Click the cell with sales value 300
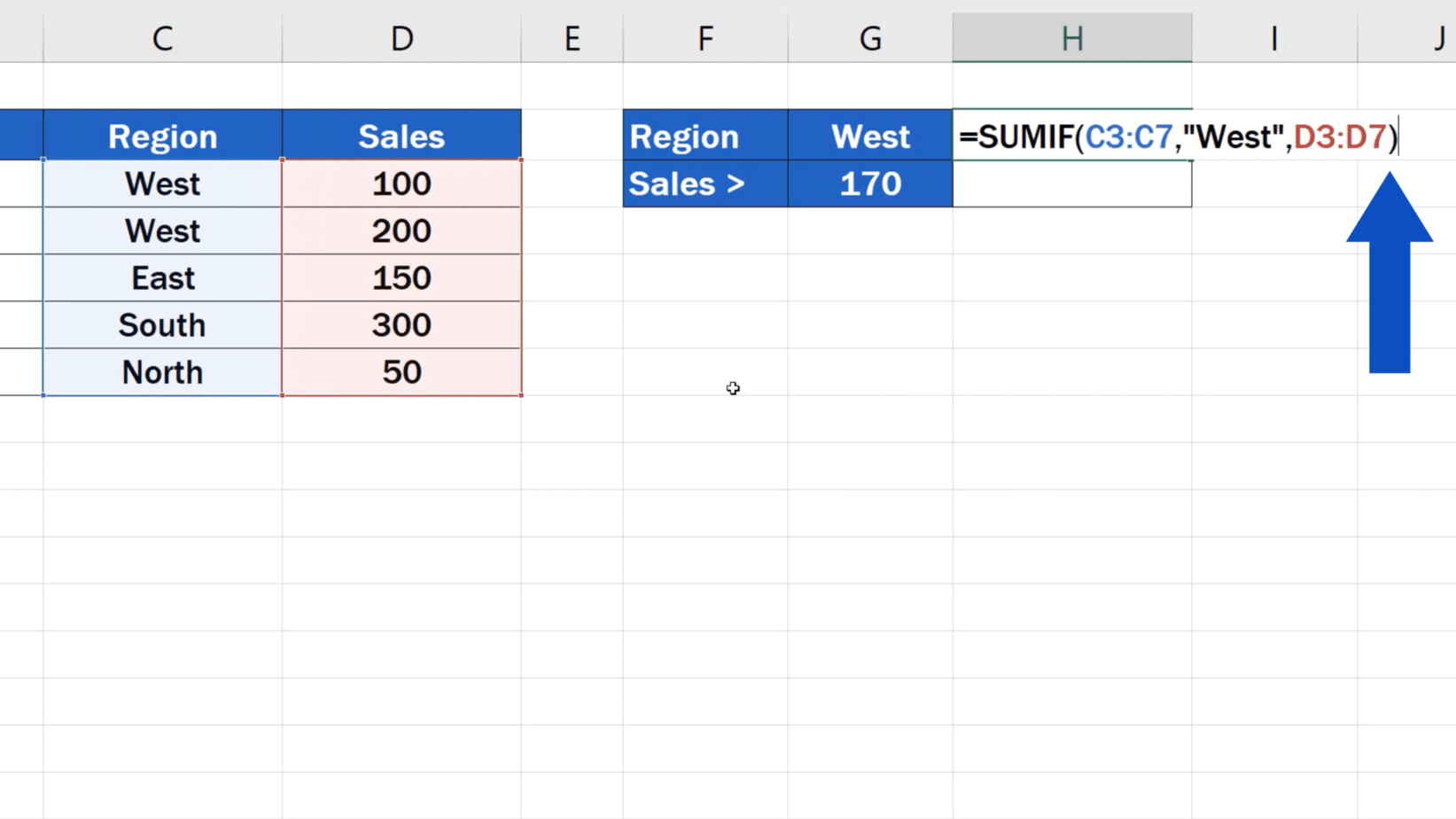This screenshot has width=1456, height=819. 402,324
